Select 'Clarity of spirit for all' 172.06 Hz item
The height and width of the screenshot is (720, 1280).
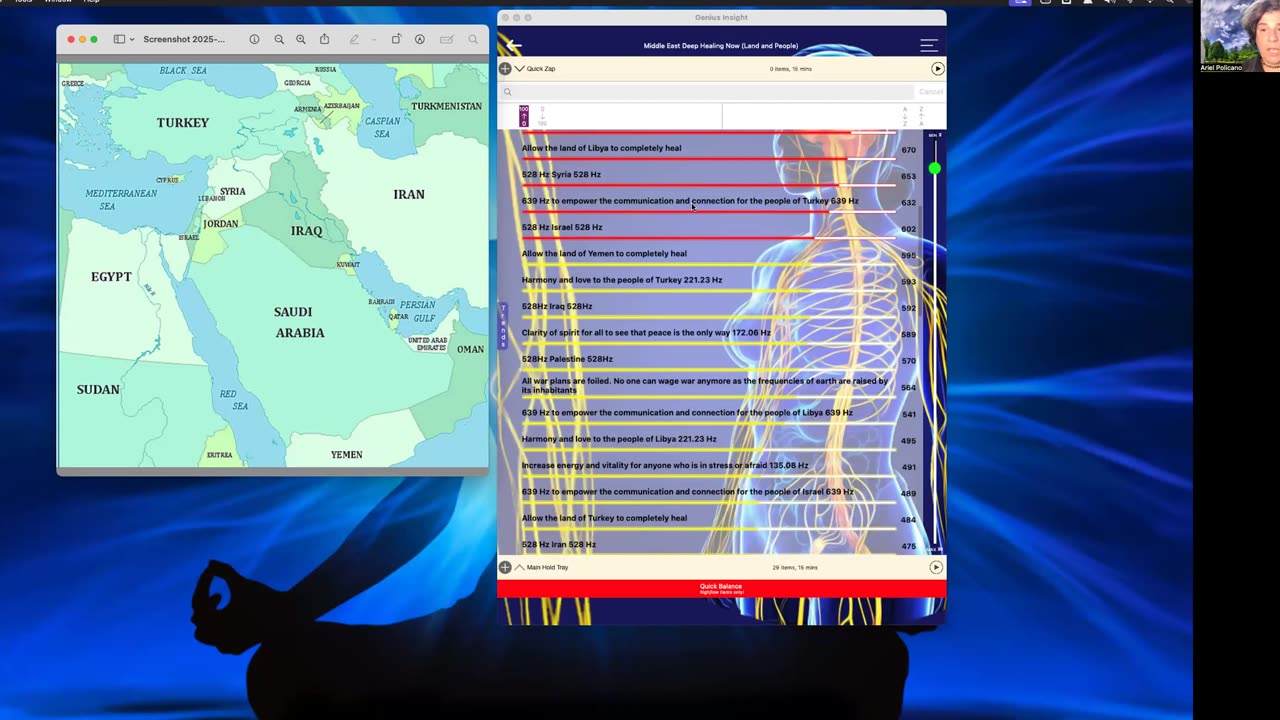pyautogui.click(x=646, y=333)
